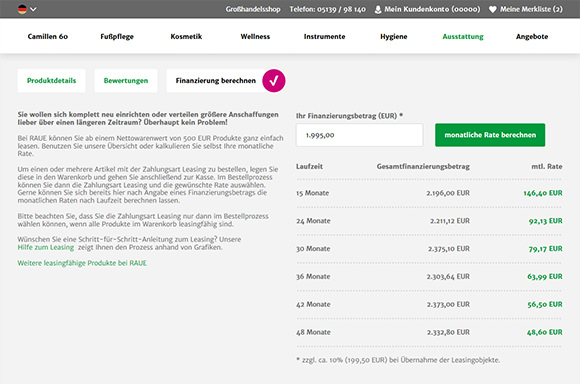This screenshot has height=384, width=580.
Task: Open the Fußpflege menu
Action: click(117, 36)
